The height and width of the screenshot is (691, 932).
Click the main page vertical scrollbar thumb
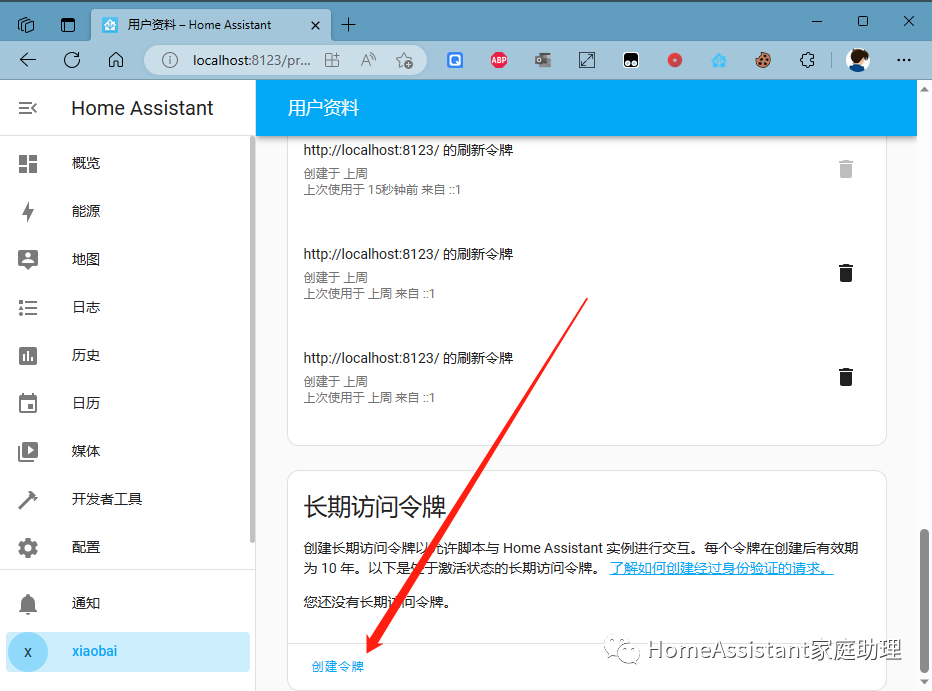tap(924, 600)
